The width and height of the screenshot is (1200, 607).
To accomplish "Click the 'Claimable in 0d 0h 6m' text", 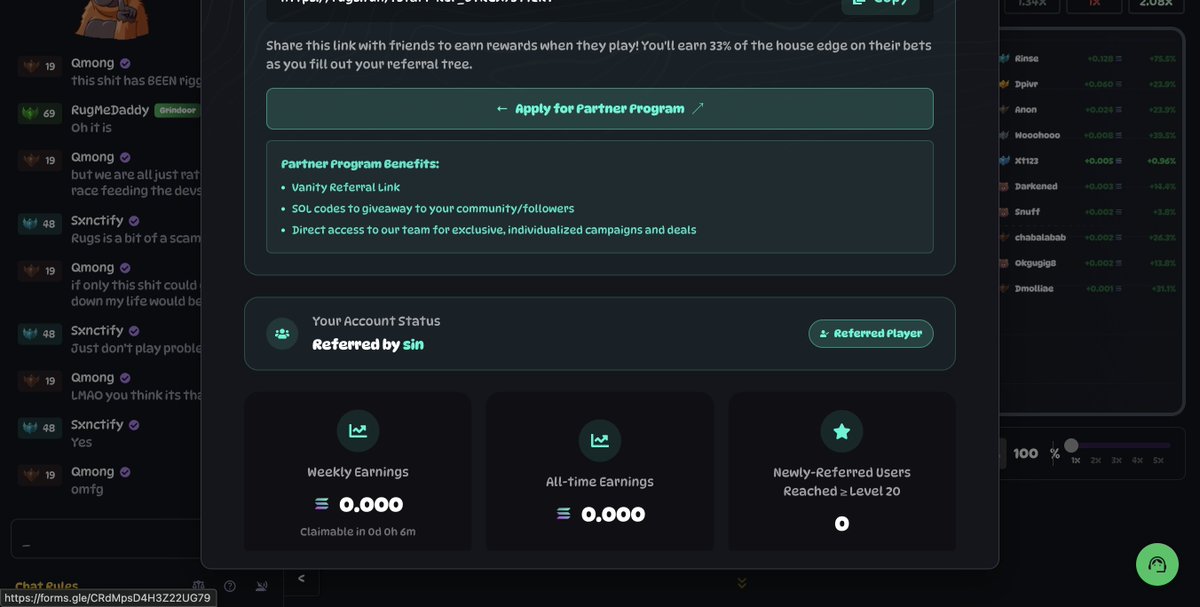I will (x=358, y=532).
